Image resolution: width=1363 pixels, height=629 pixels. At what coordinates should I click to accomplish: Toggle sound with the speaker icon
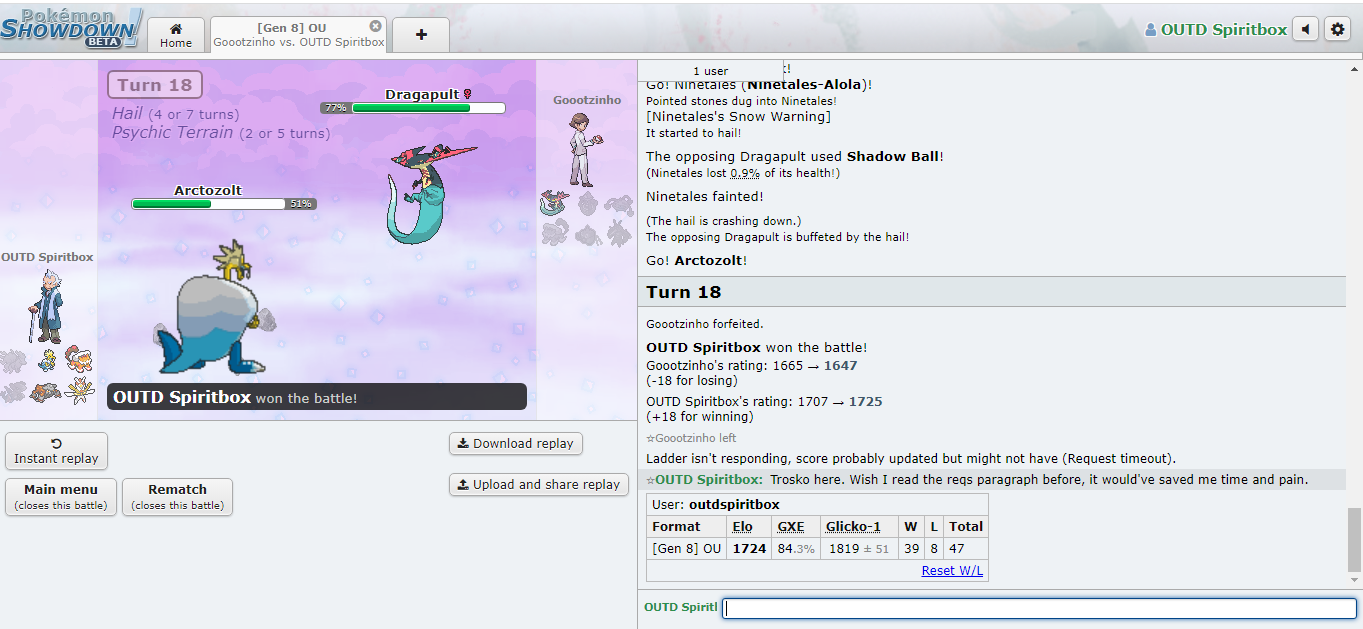1305,29
